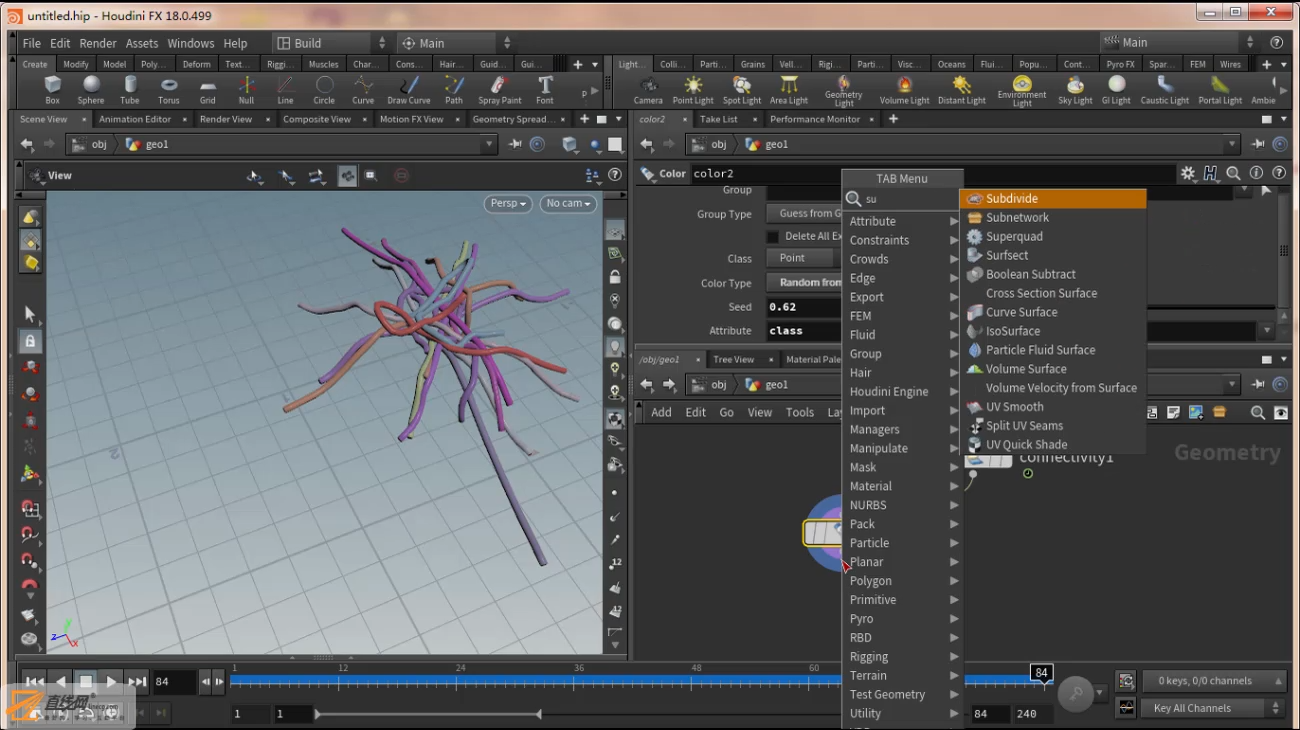Image resolution: width=1300 pixels, height=730 pixels.
Task: Click the Attribute class text field
Action: (804, 331)
